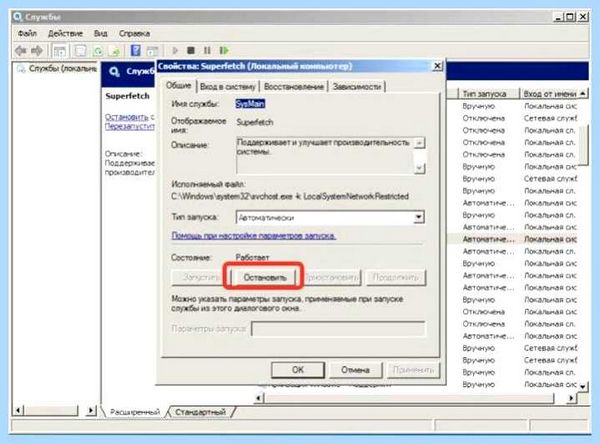The width and height of the screenshot is (600, 444).
Task: Click OK in the Superfetch properties dialog
Action: (298, 370)
